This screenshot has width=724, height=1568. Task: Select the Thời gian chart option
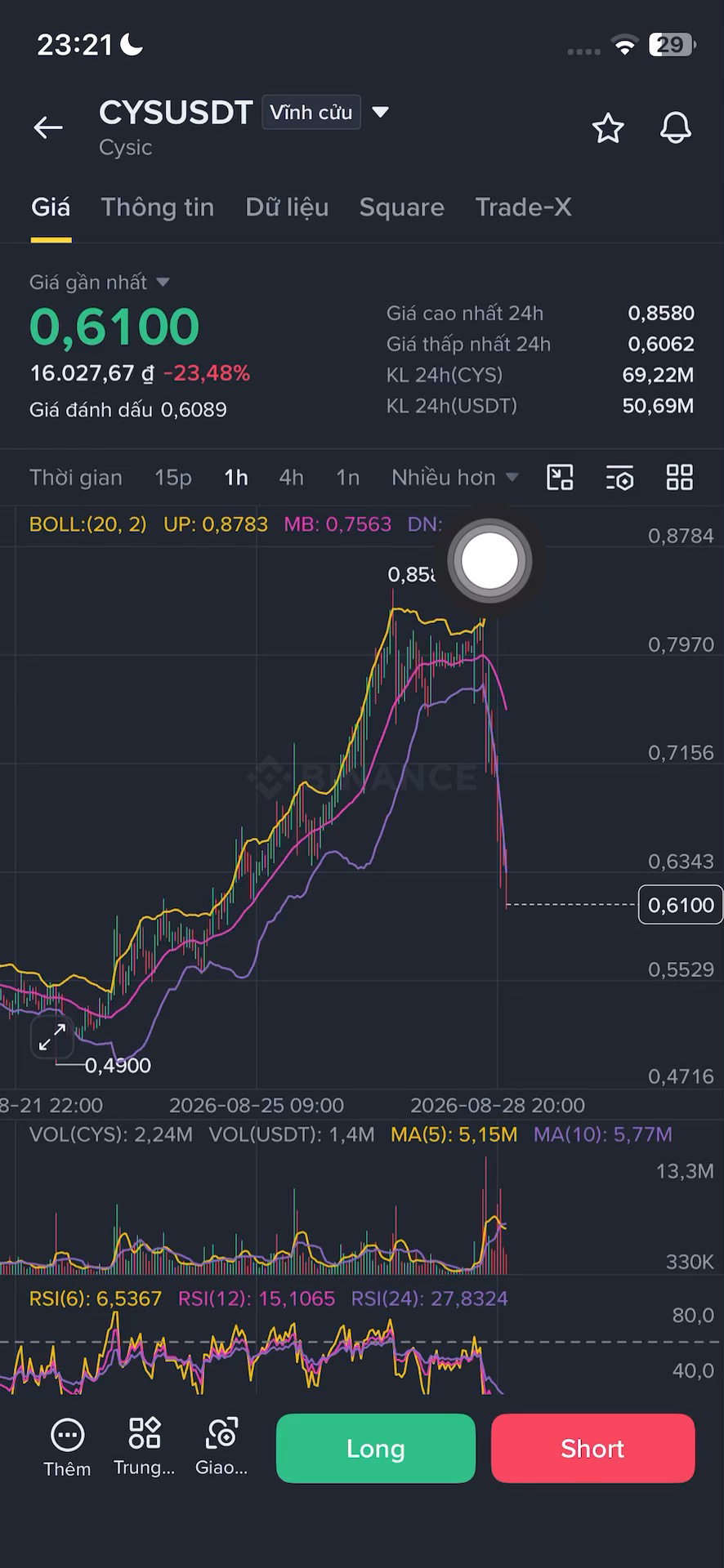76,477
